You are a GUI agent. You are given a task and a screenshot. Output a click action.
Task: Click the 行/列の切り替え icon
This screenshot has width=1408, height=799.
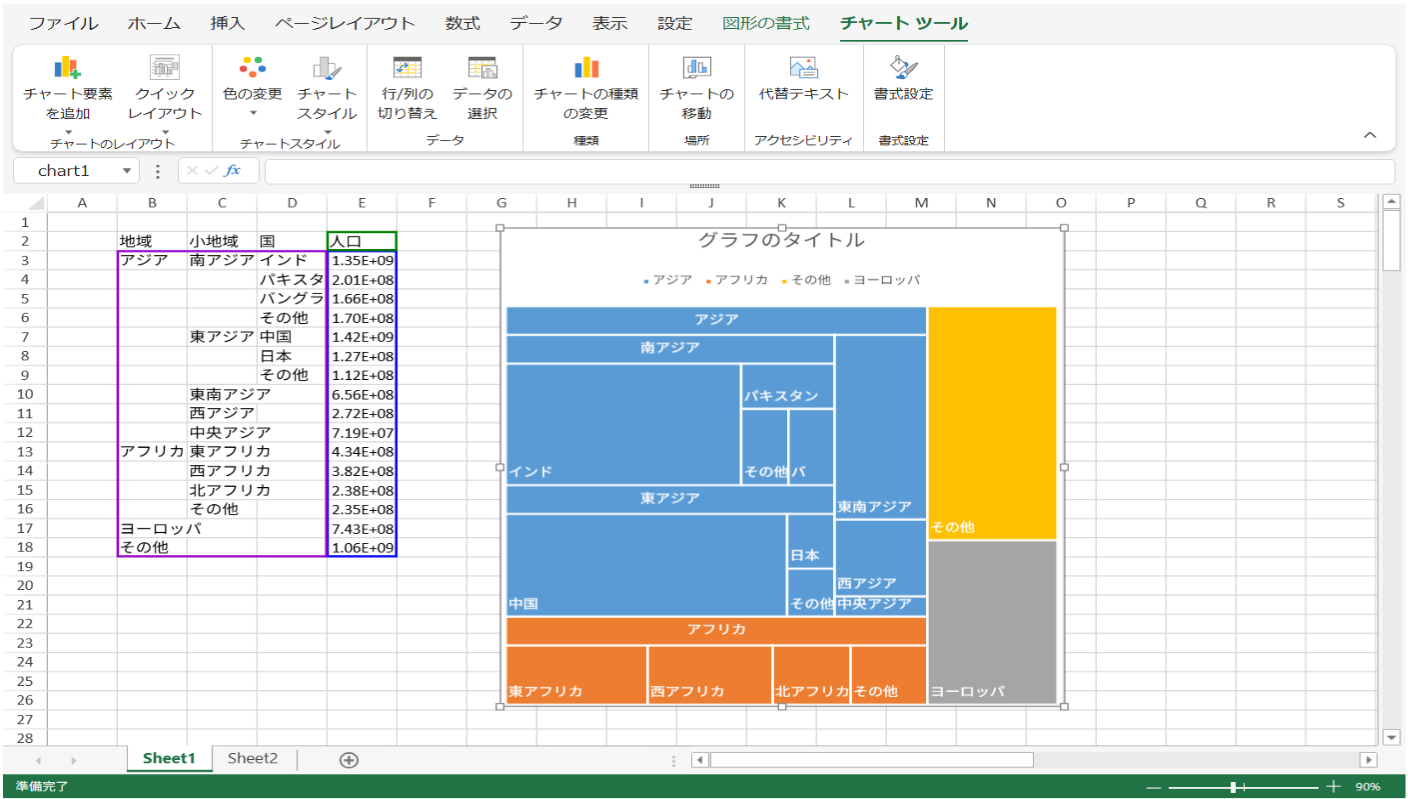(x=407, y=68)
